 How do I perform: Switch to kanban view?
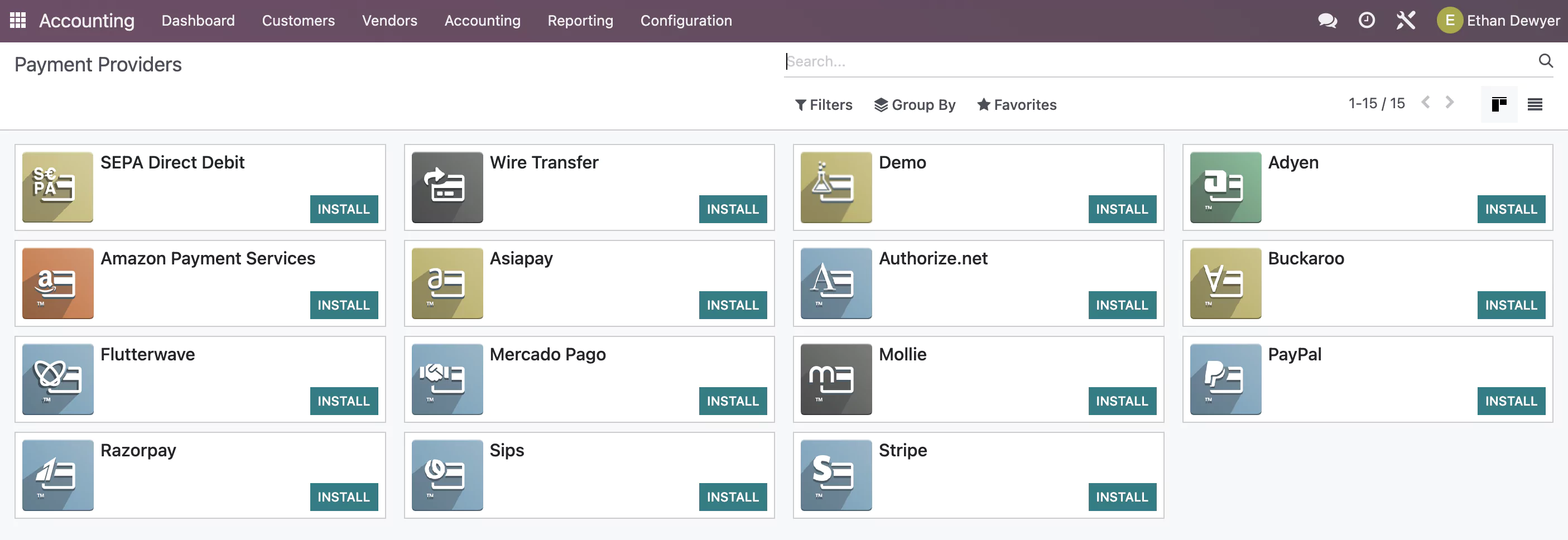(1499, 104)
